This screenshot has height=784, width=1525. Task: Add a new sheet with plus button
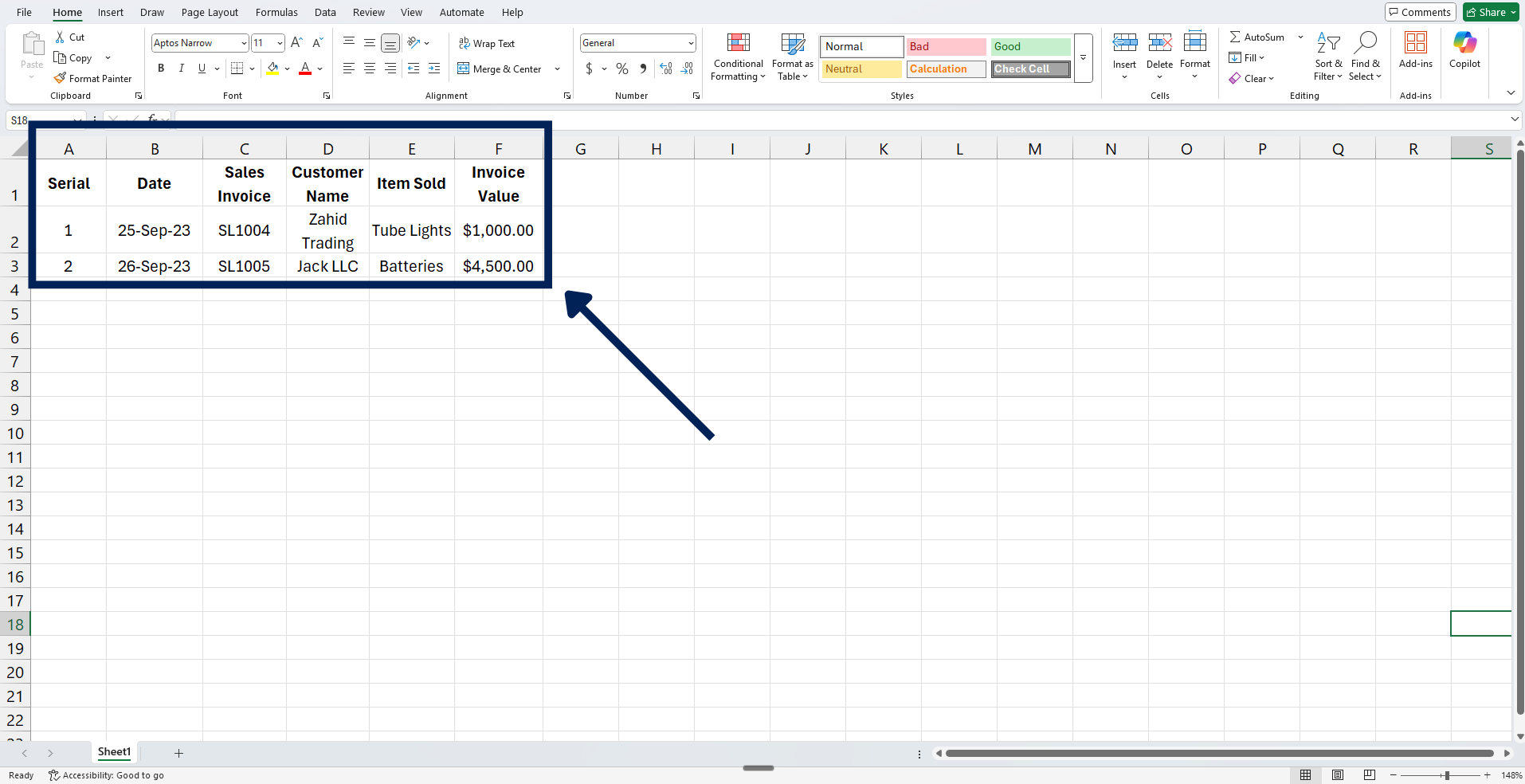tap(178, 753)
